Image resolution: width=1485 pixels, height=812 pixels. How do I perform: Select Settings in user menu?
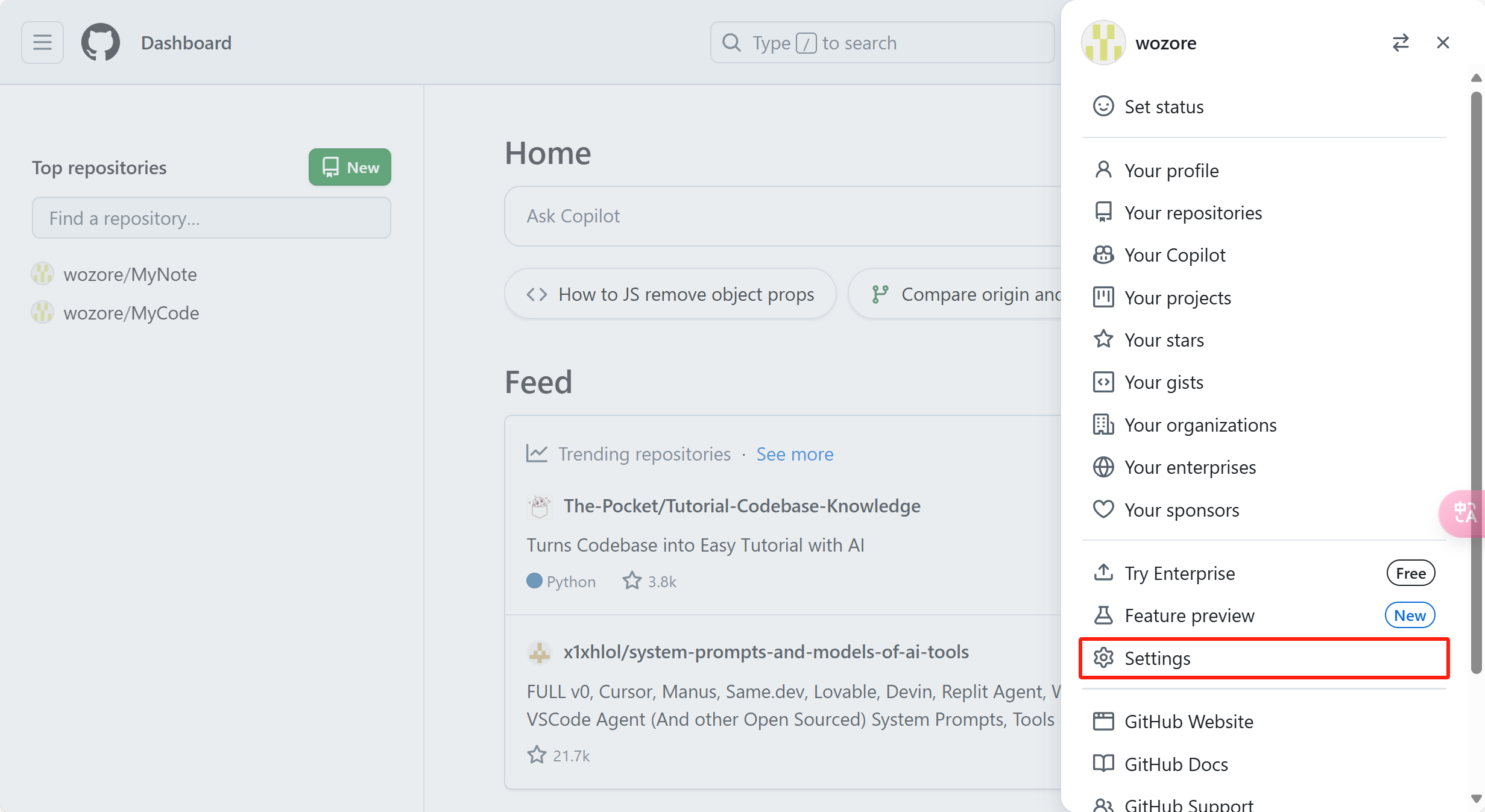click(x=1158, y=658)
